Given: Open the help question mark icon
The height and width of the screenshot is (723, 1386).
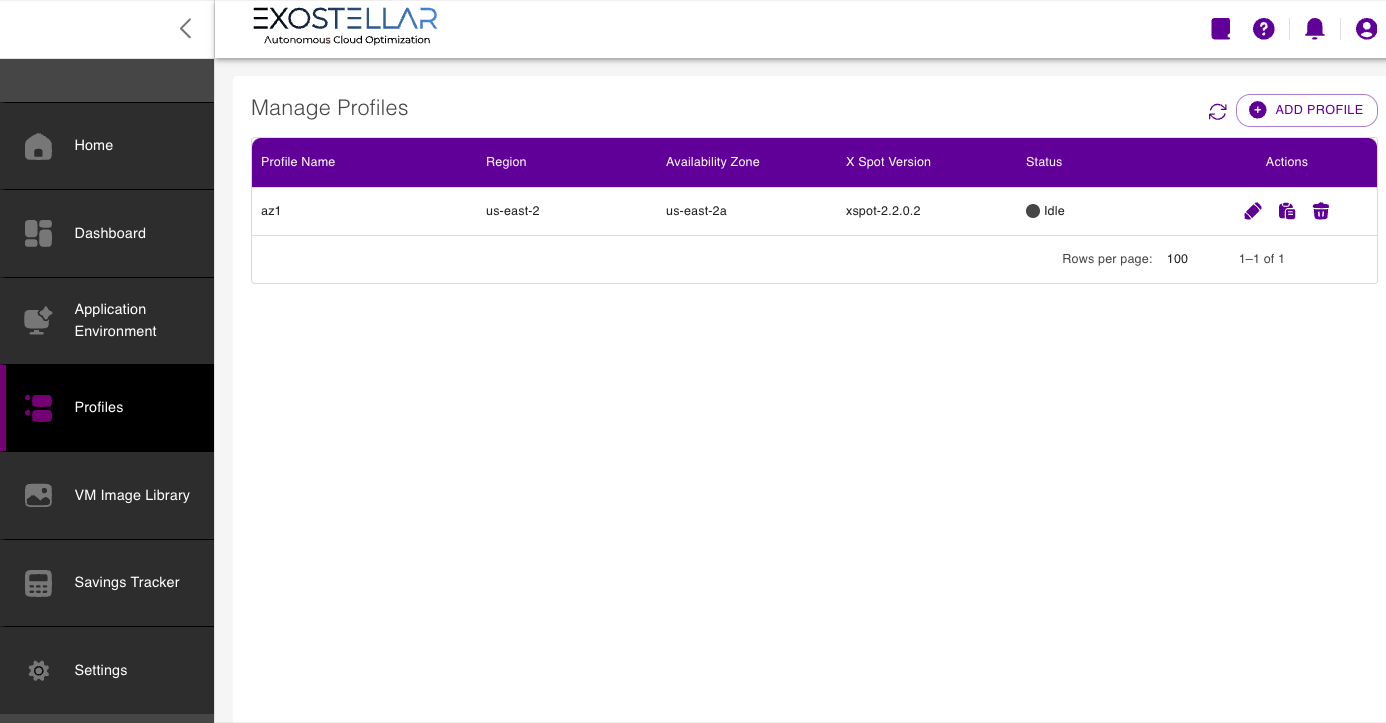Looking at the screenshot, I should click(x=1264, y=29).
